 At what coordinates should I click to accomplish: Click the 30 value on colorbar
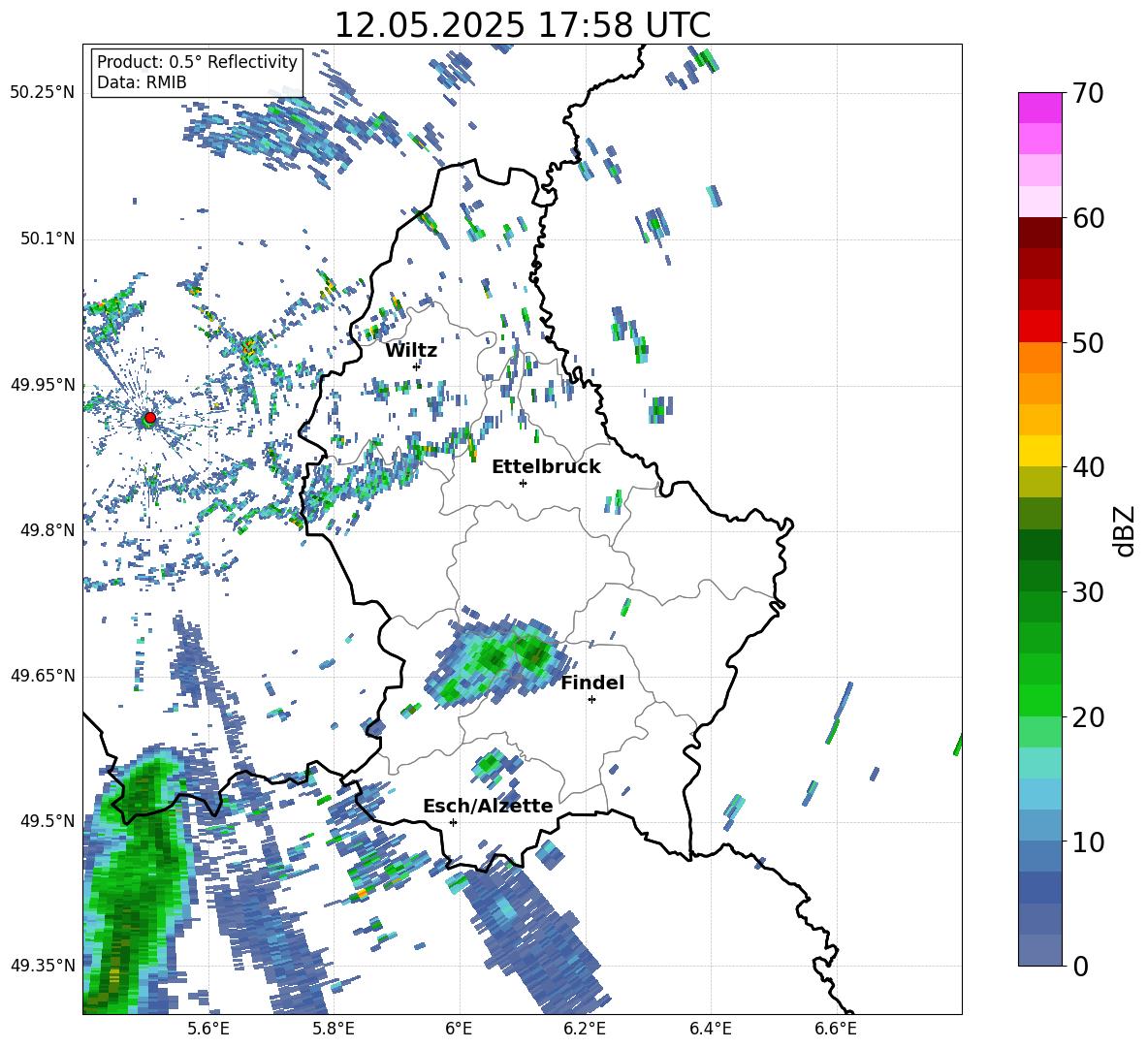click(1088, 592)
